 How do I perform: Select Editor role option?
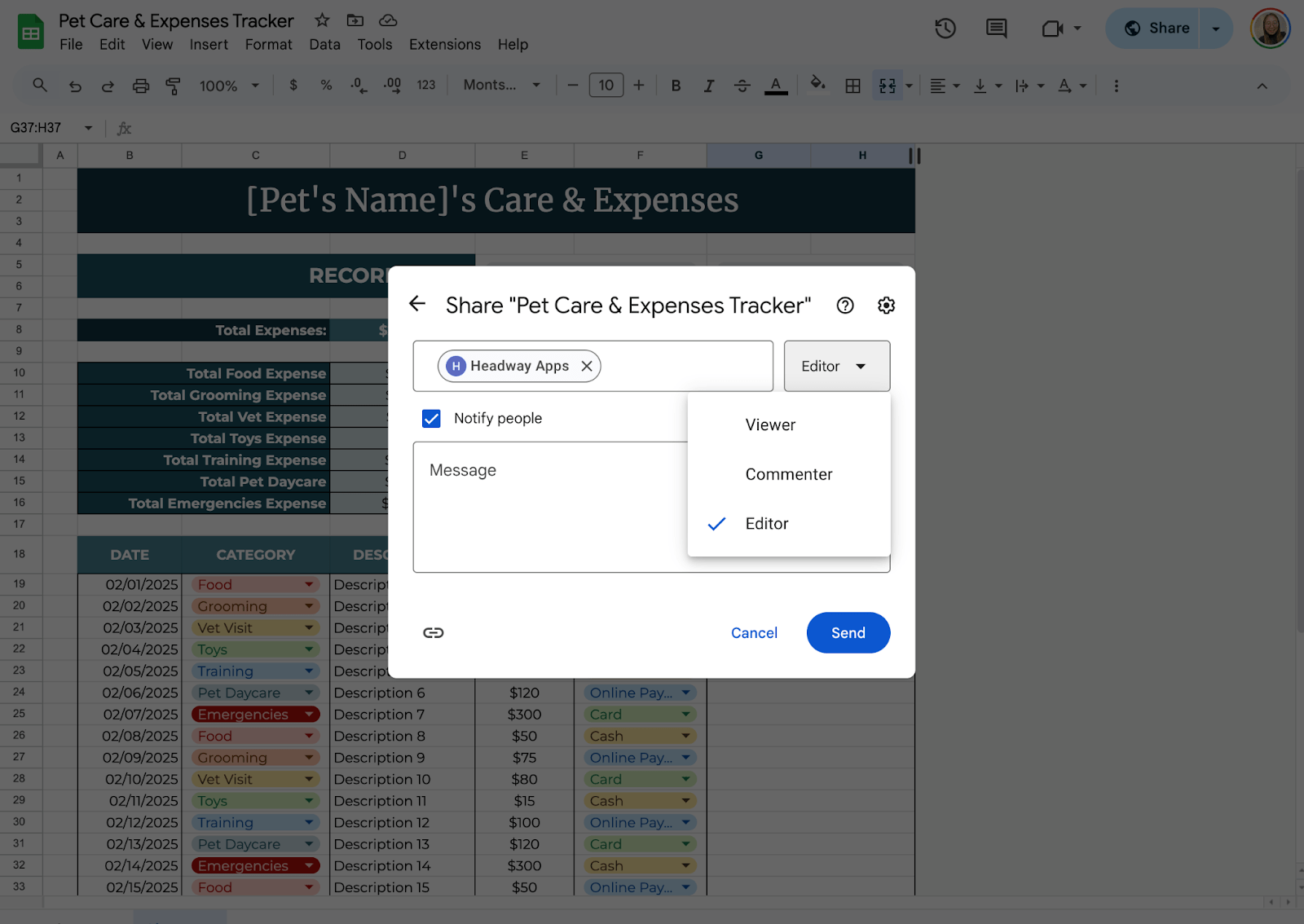tap(788, 524)
